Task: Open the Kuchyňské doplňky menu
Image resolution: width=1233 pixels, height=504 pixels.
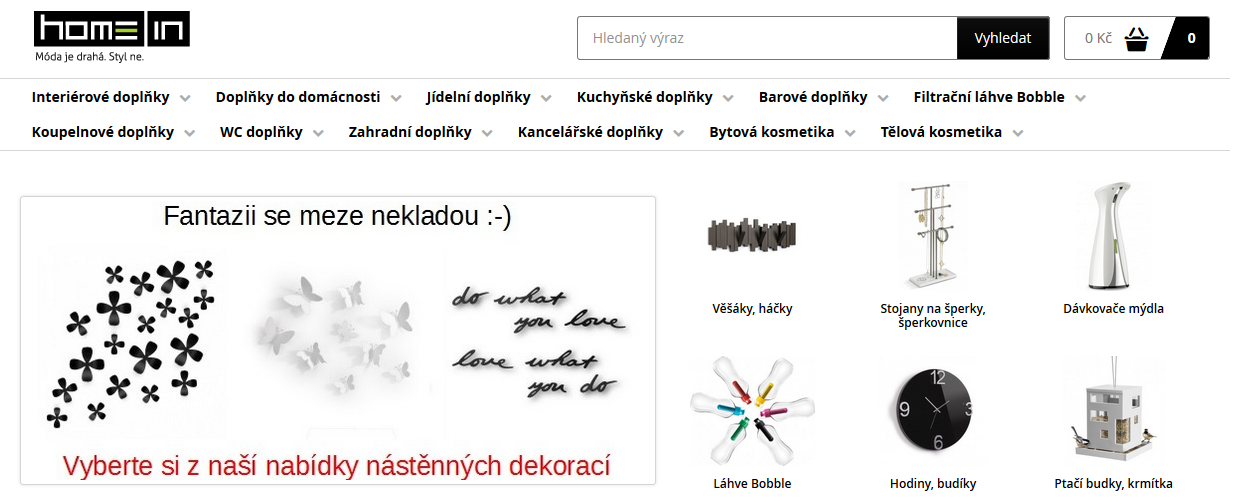Action: point(644,97)
